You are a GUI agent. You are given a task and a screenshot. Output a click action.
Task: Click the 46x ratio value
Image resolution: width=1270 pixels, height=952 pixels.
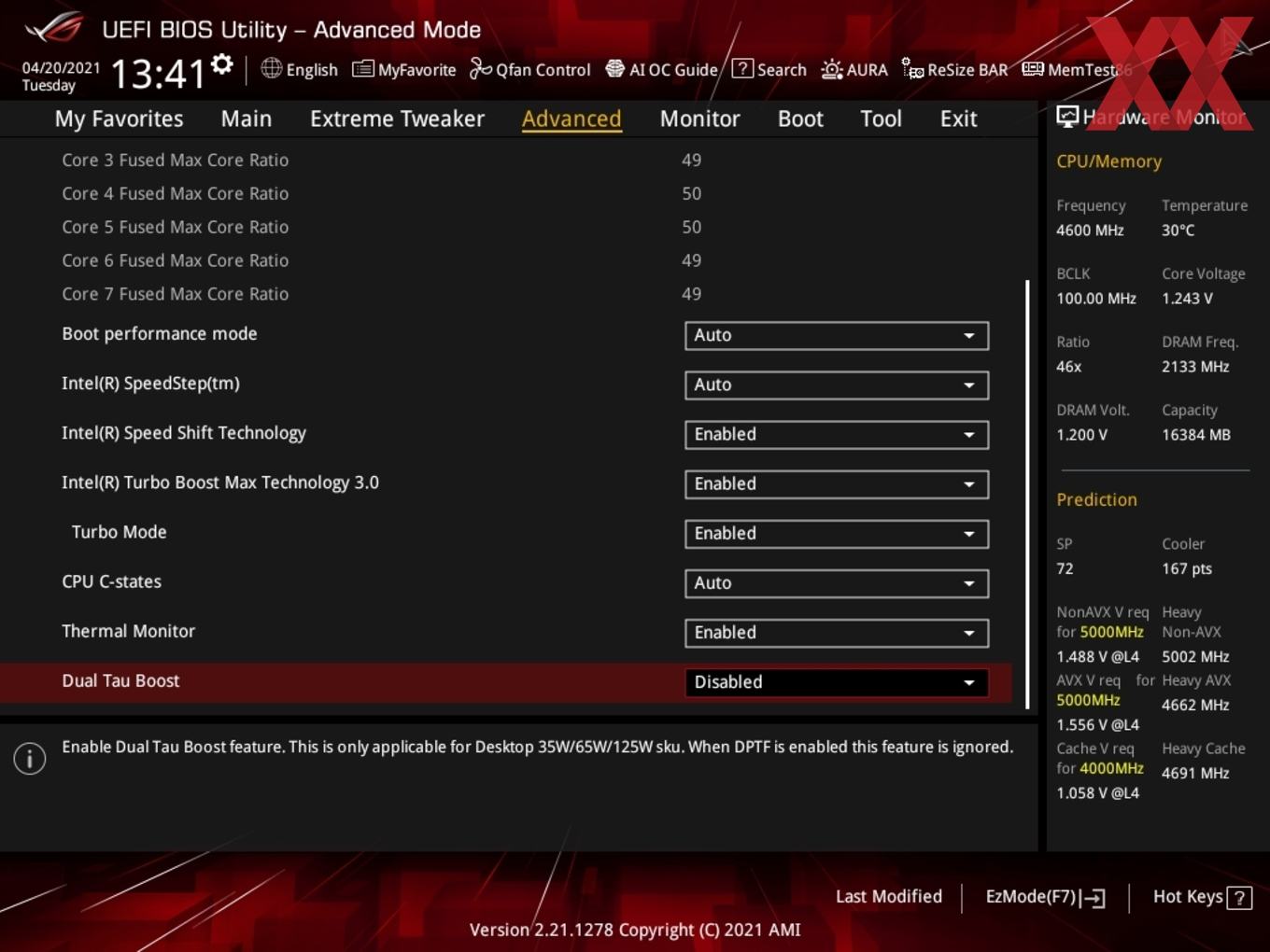(1068, 366)
